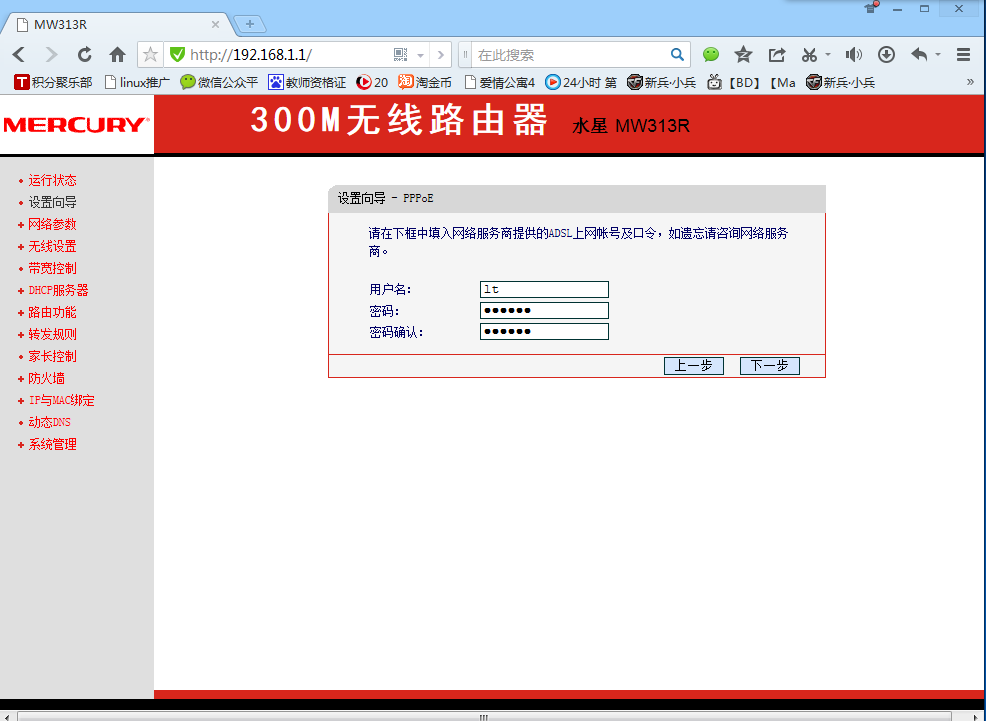Click into the 在此搜索 search box
Image resolution: width=986 pixels, height=721 pixels.
(x=569, y=55)
